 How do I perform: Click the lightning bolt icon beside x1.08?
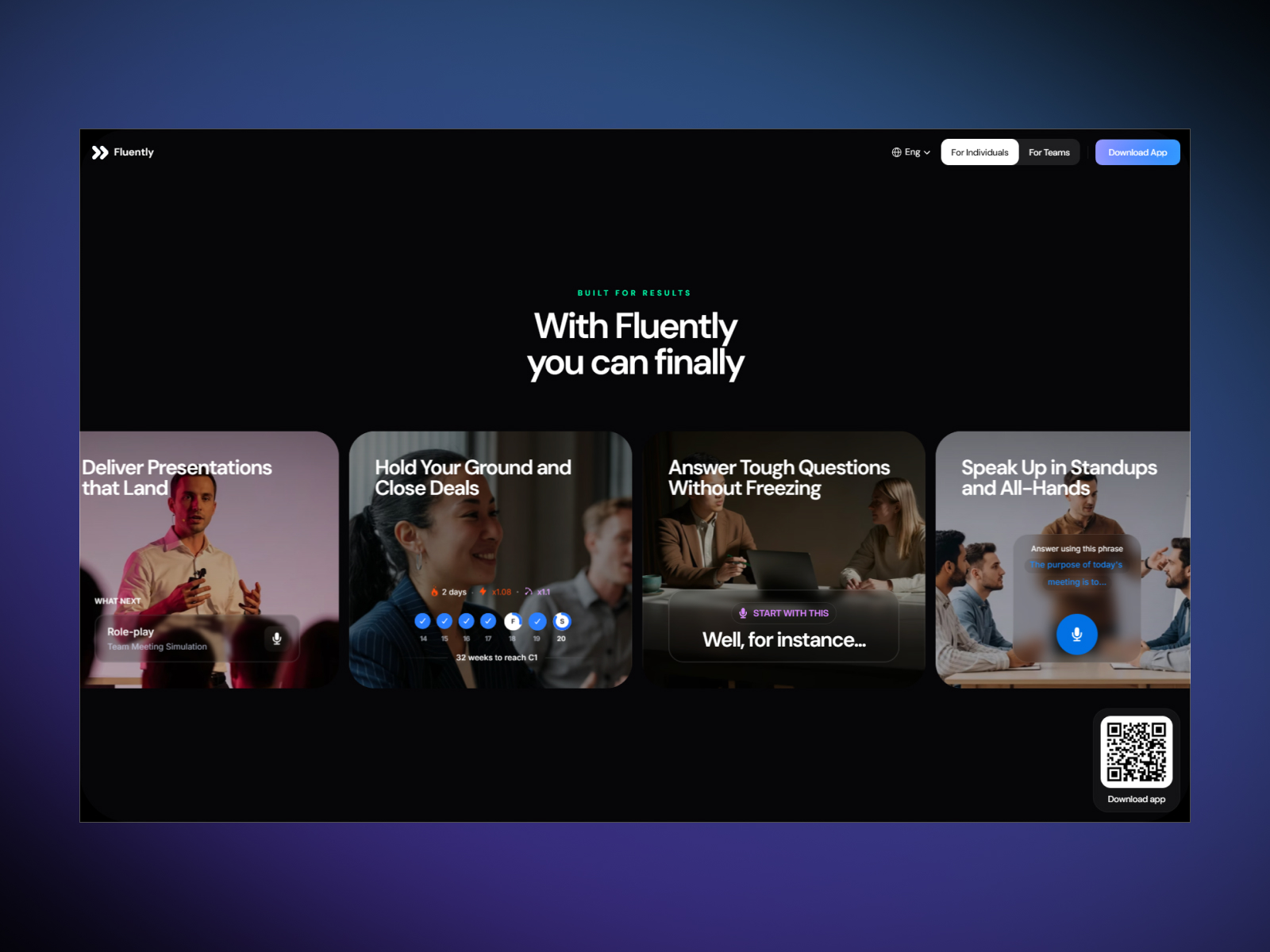[x=483, y=592]
